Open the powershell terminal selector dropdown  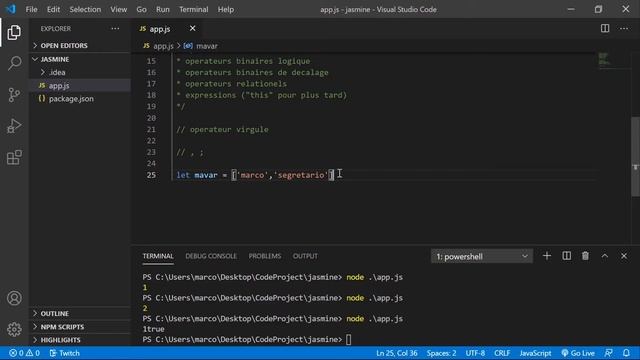click(482, 256)
